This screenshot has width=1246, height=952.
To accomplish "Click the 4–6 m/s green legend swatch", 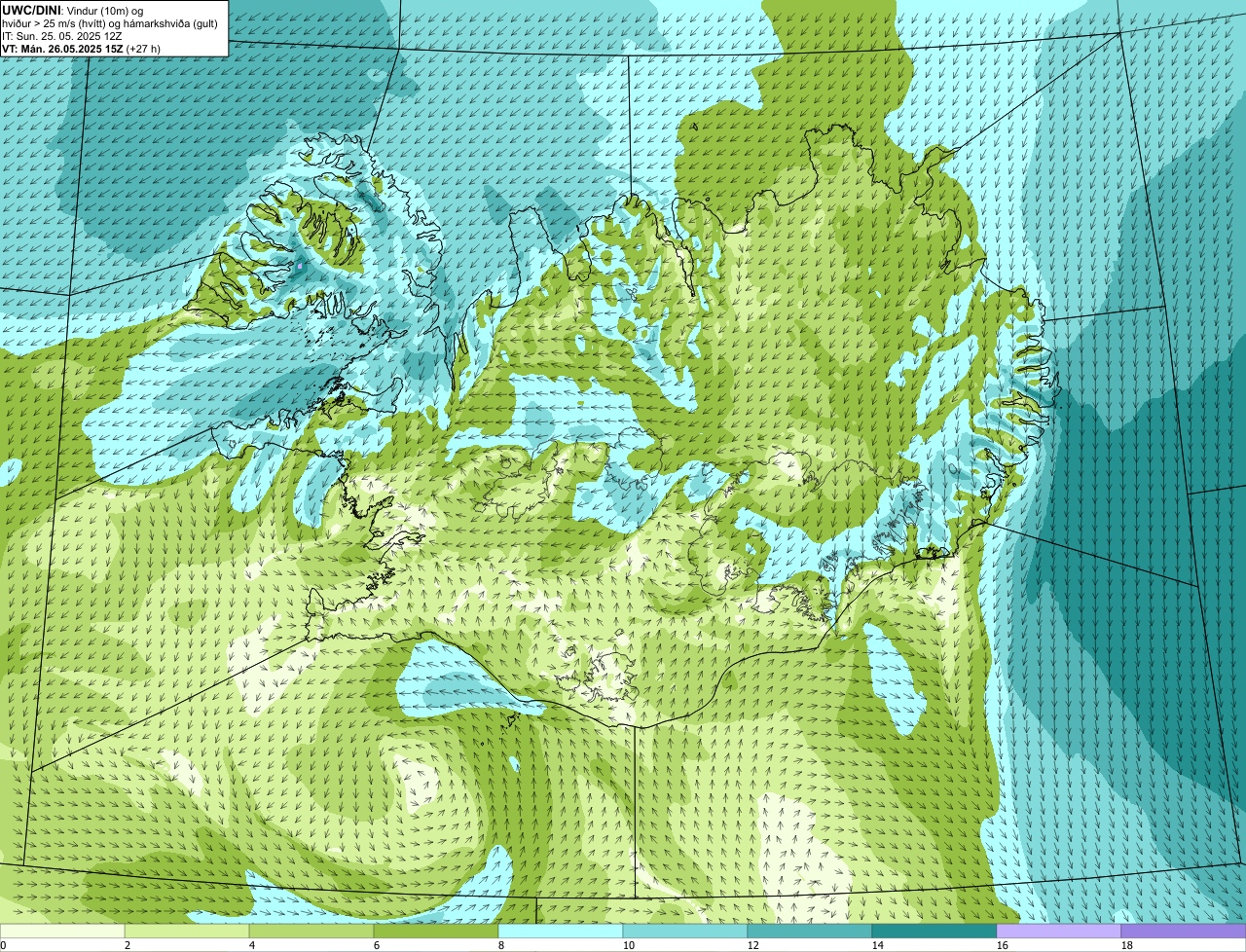I will point(311,931).
